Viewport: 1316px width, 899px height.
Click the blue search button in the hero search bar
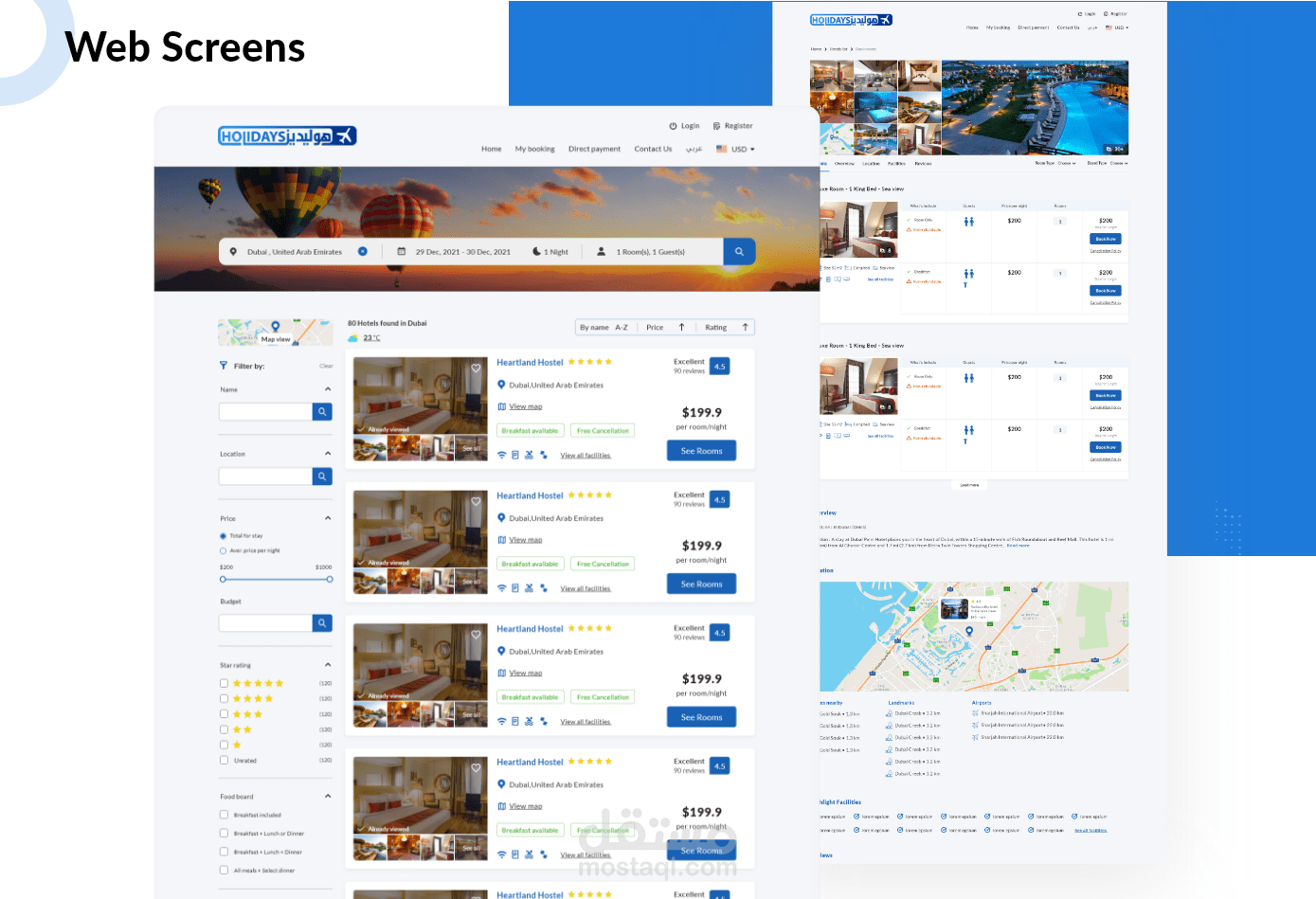coord(739,252)
